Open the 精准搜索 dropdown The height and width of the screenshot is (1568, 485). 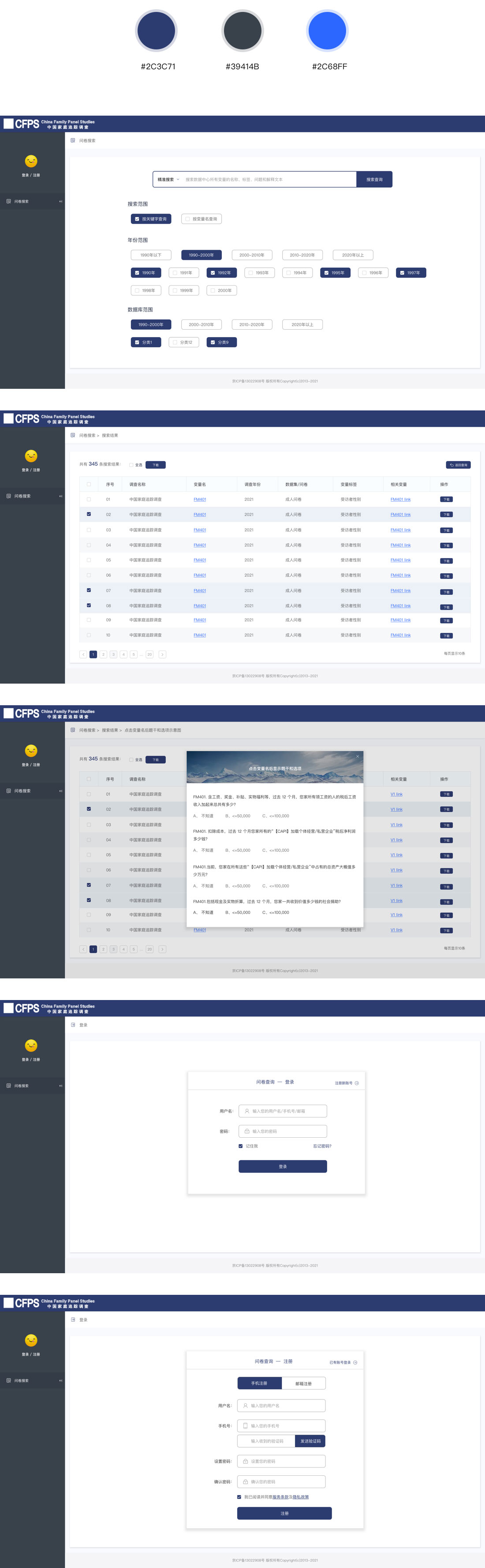[168, 180]
